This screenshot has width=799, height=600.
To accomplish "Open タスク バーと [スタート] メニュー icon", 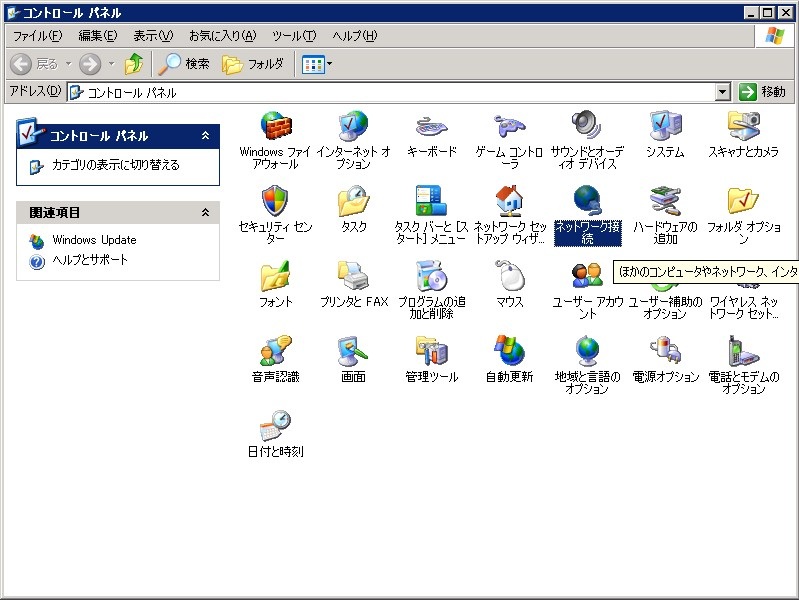I will point(432,201).
